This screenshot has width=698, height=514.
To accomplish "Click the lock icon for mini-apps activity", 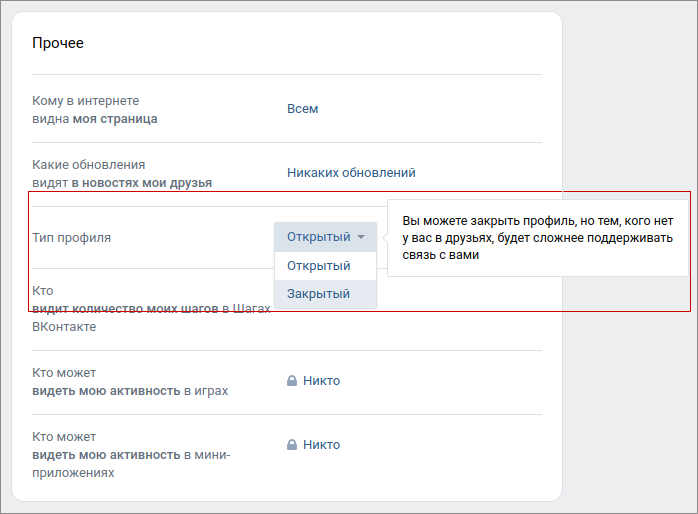I will (292, 445).
